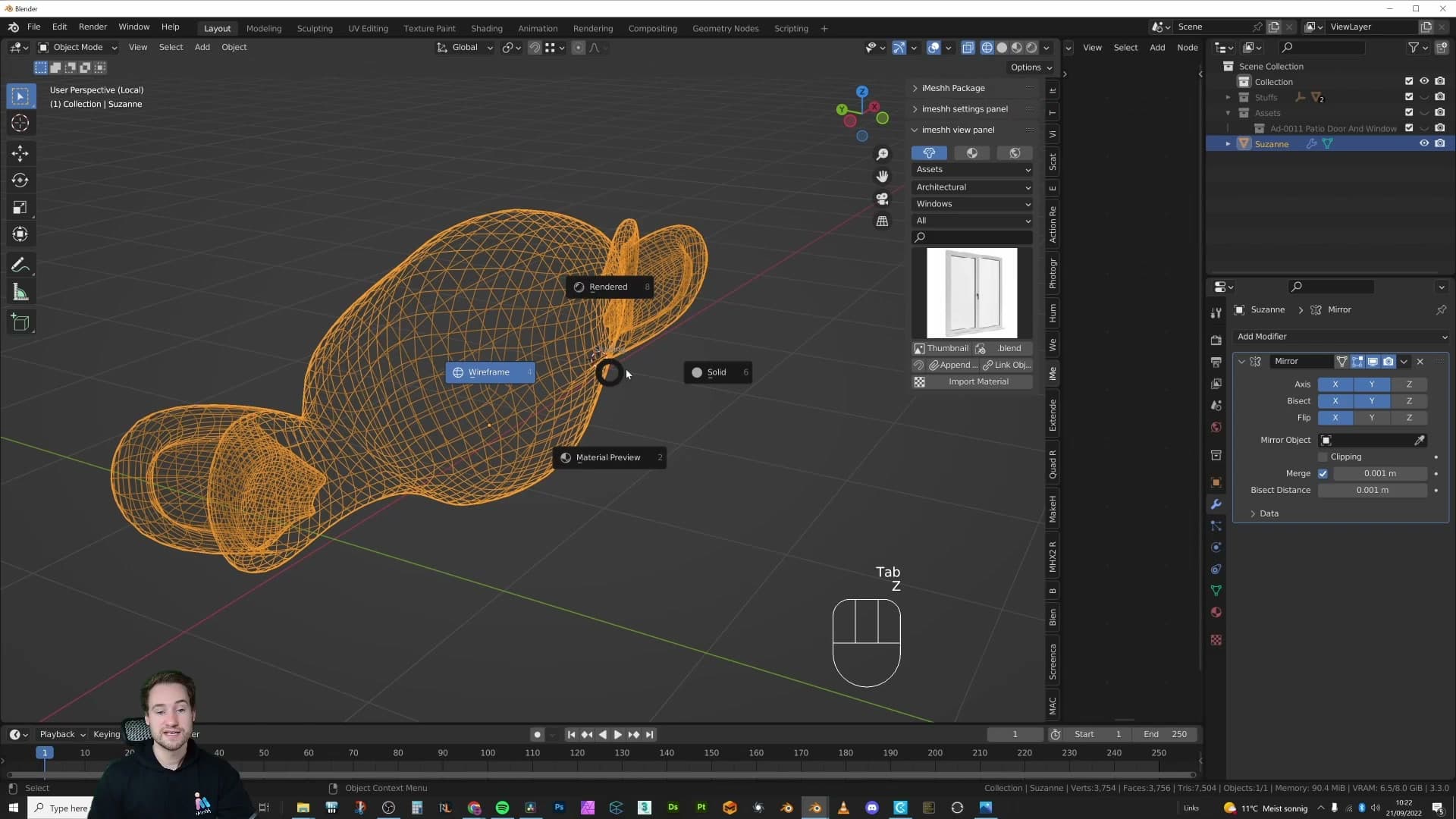
Task: Select the Cursor tool in left toolbar
Action: click(x=20, y=123)
